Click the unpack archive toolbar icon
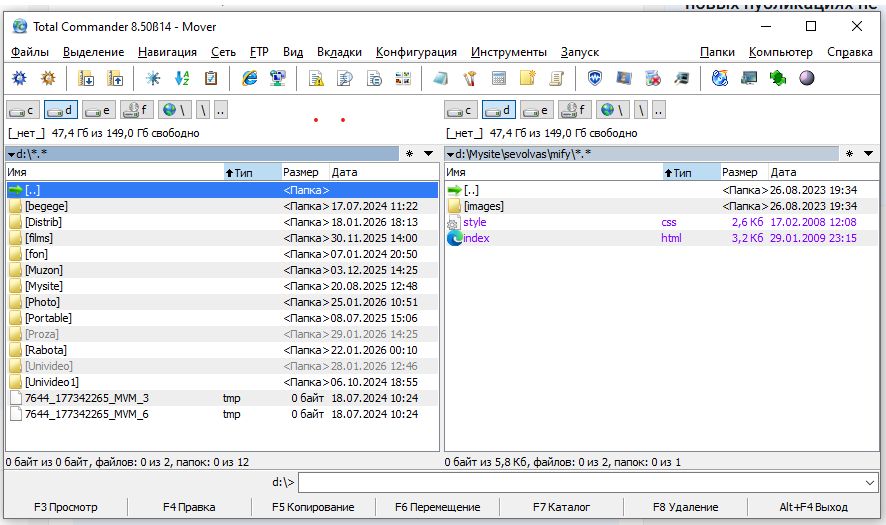 pos(116,78)
